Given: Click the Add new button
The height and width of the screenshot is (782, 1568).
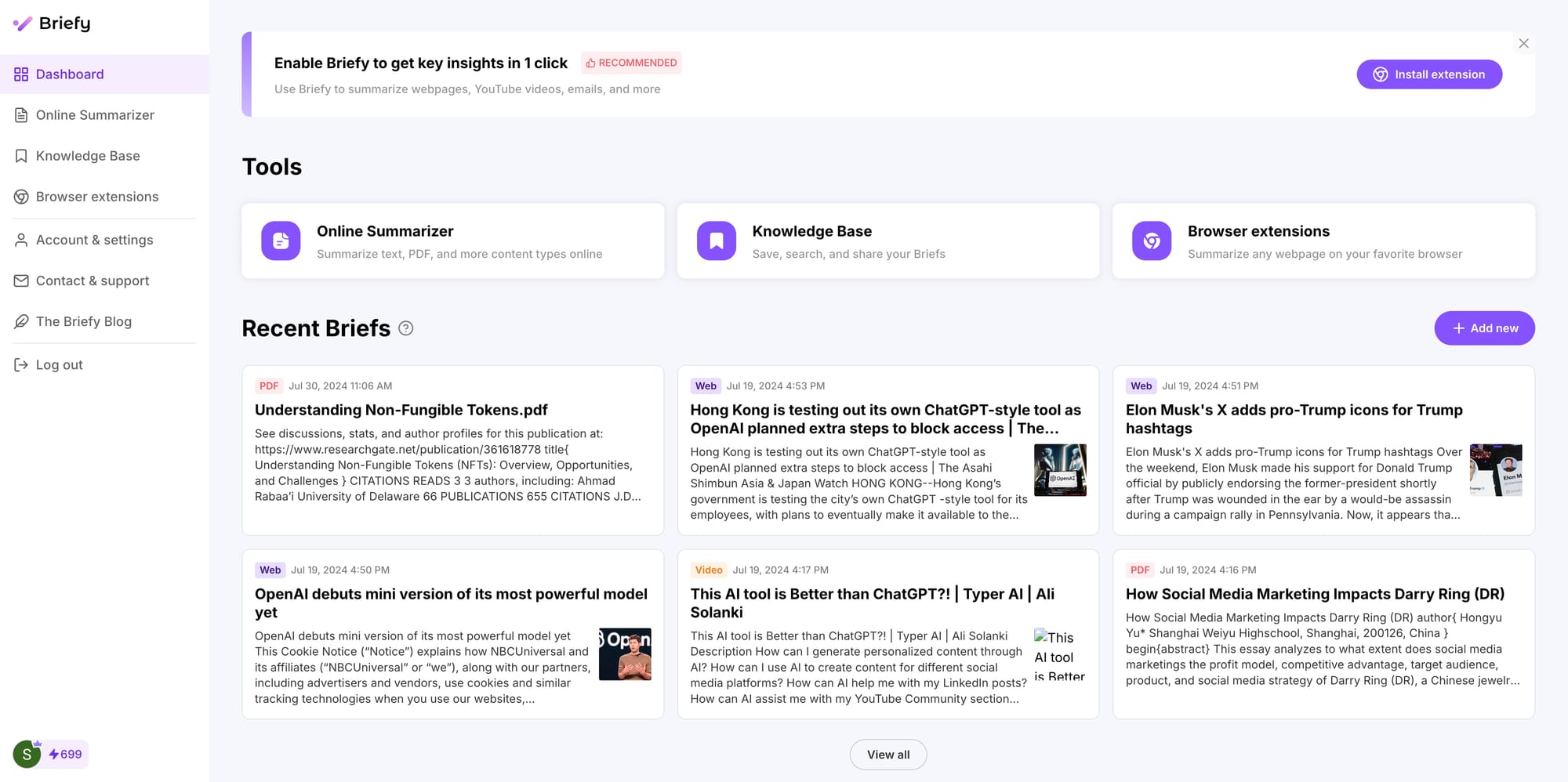Looking at the screenshot, I should 1484,328.
